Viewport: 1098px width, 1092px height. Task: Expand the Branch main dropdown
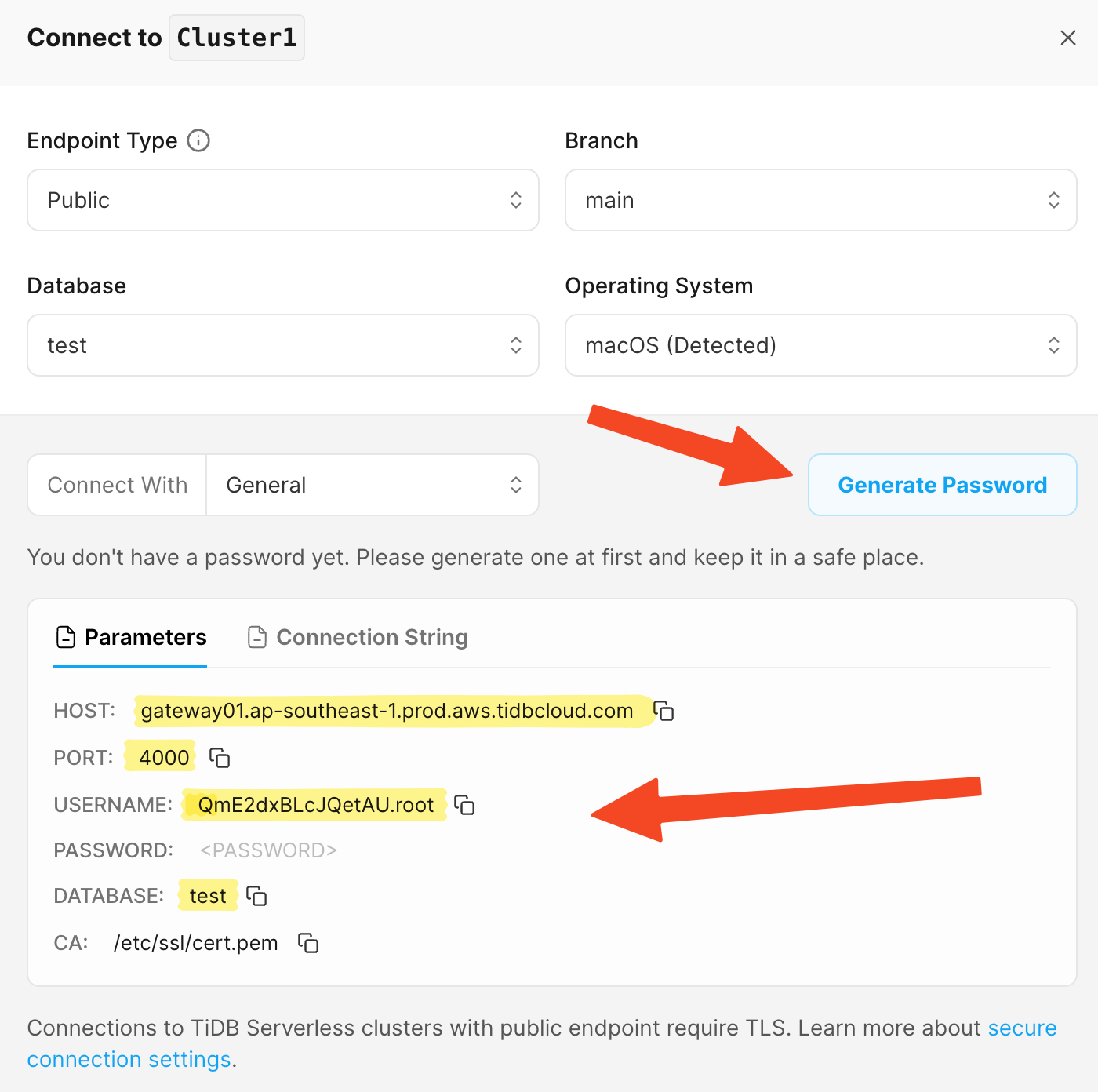coord(821,200)
